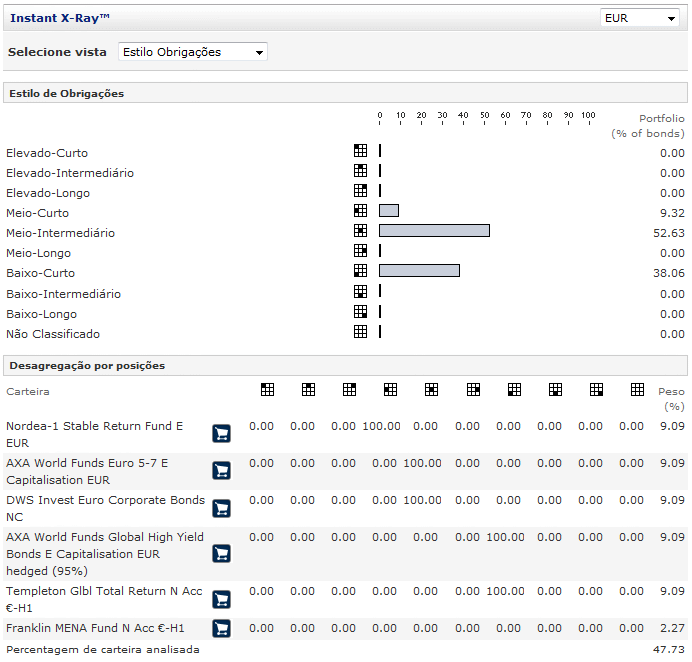Click the first style box icon in the Carteira header row

point(267,389)
